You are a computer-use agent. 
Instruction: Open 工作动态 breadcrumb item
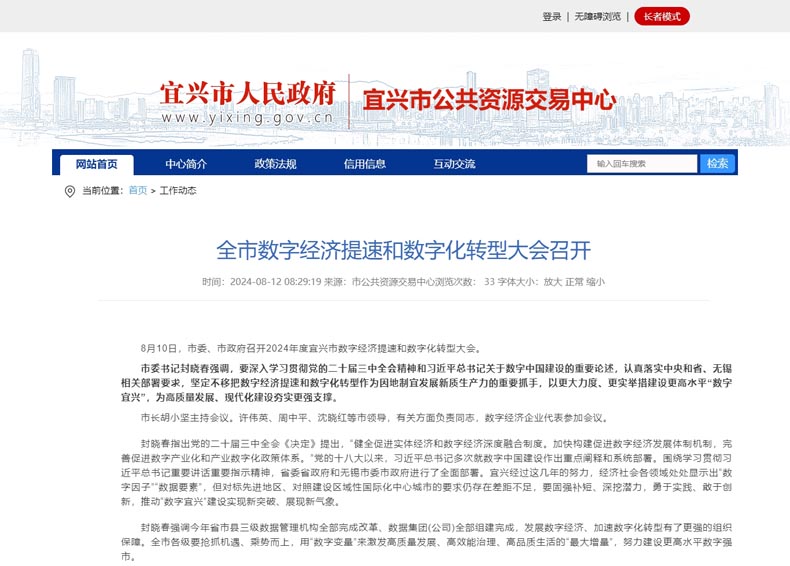tap(178, 191)
